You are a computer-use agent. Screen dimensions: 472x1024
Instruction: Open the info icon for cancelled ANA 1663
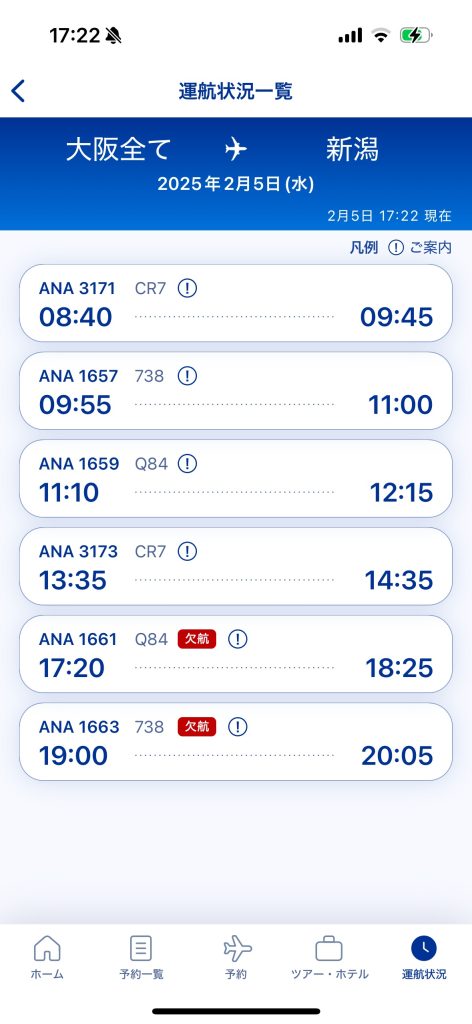pyautogui.click(x=238, y=726)
